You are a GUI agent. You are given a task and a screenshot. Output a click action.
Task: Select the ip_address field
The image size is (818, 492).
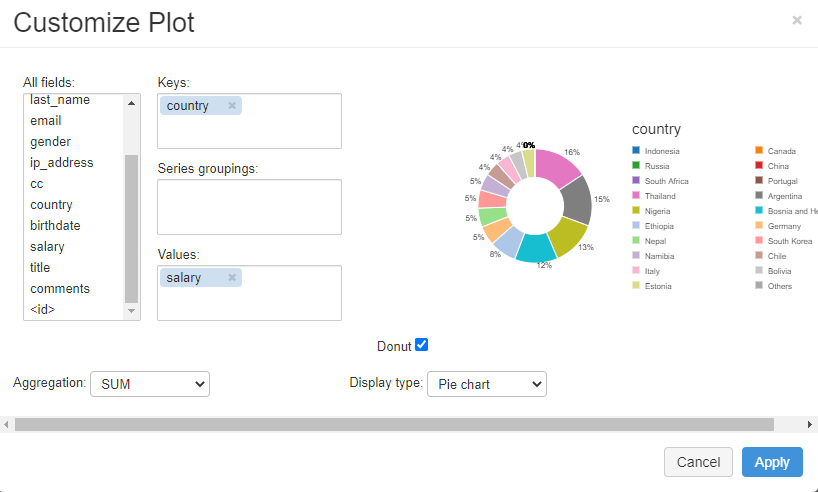62,163
